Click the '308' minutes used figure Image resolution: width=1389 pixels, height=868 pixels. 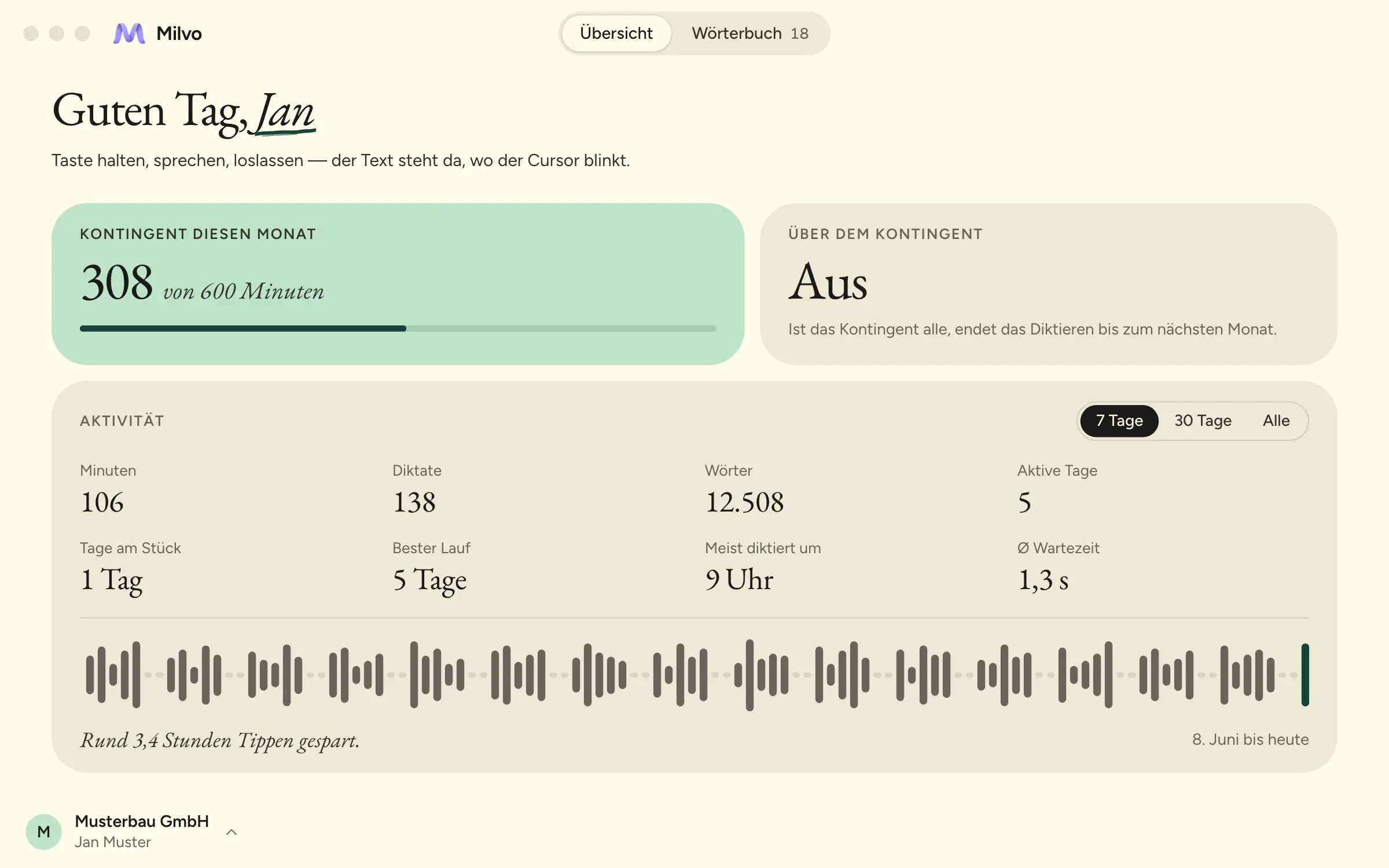tap(117, 282)
